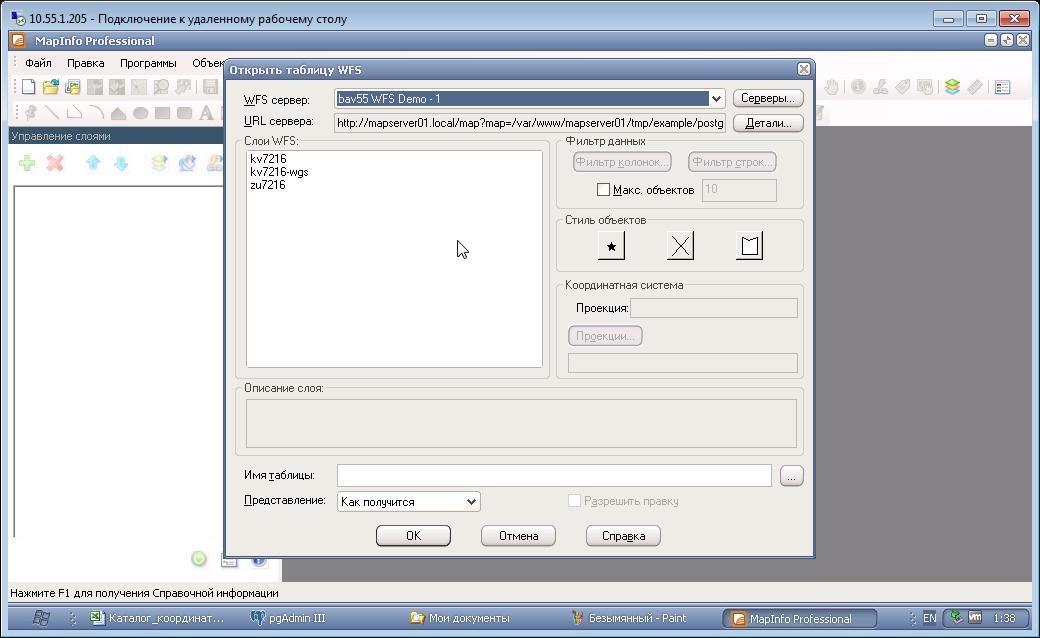Click the Отмена button
The image size is (1040, 638).
(x=518, y=536)
